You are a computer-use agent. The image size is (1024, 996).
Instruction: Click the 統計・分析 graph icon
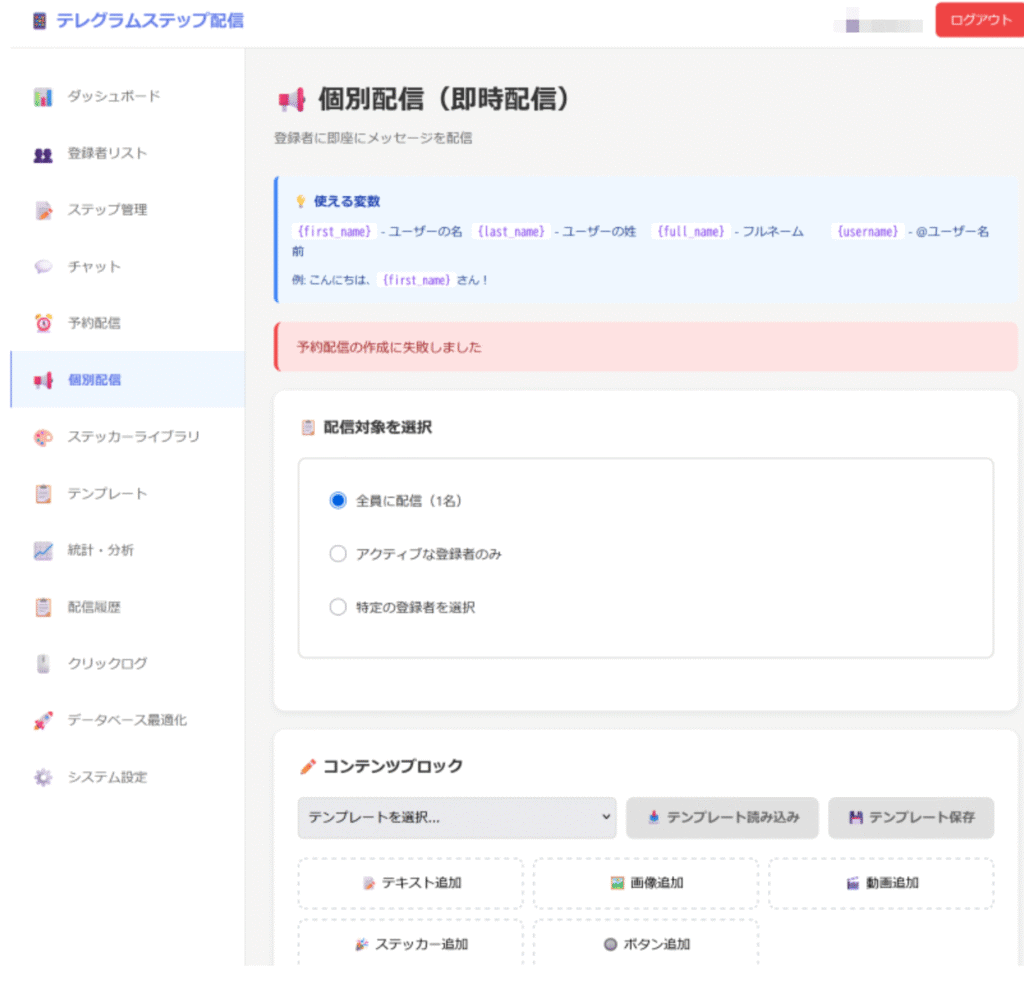tap(43, 551)
